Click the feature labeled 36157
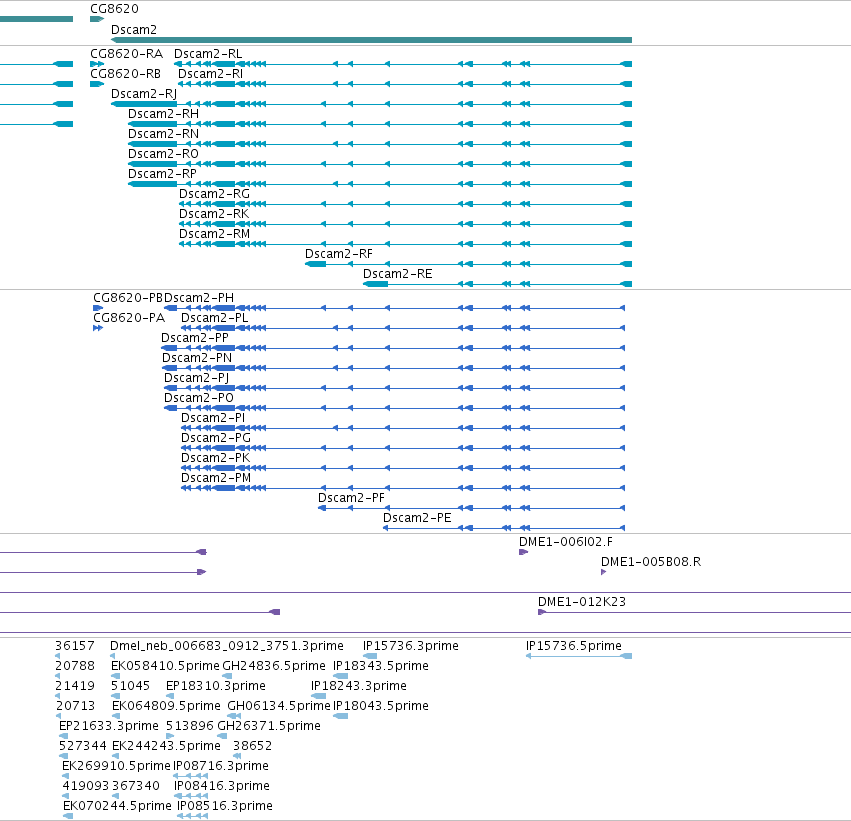This screenshot has height=821, width=851. [75, 646]
